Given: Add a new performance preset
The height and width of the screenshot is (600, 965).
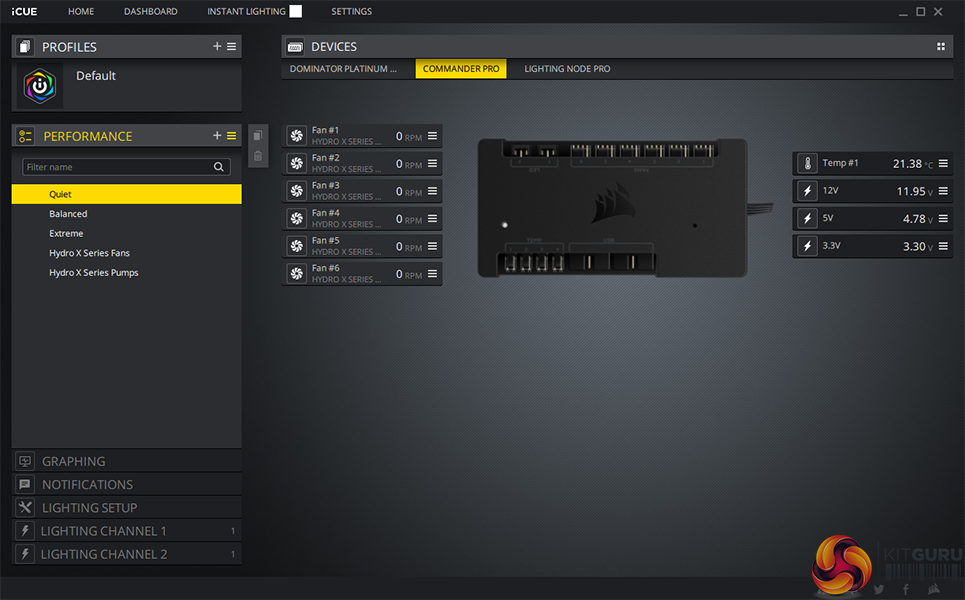Looking at the screenshot, I should click(x=217, y=135).
